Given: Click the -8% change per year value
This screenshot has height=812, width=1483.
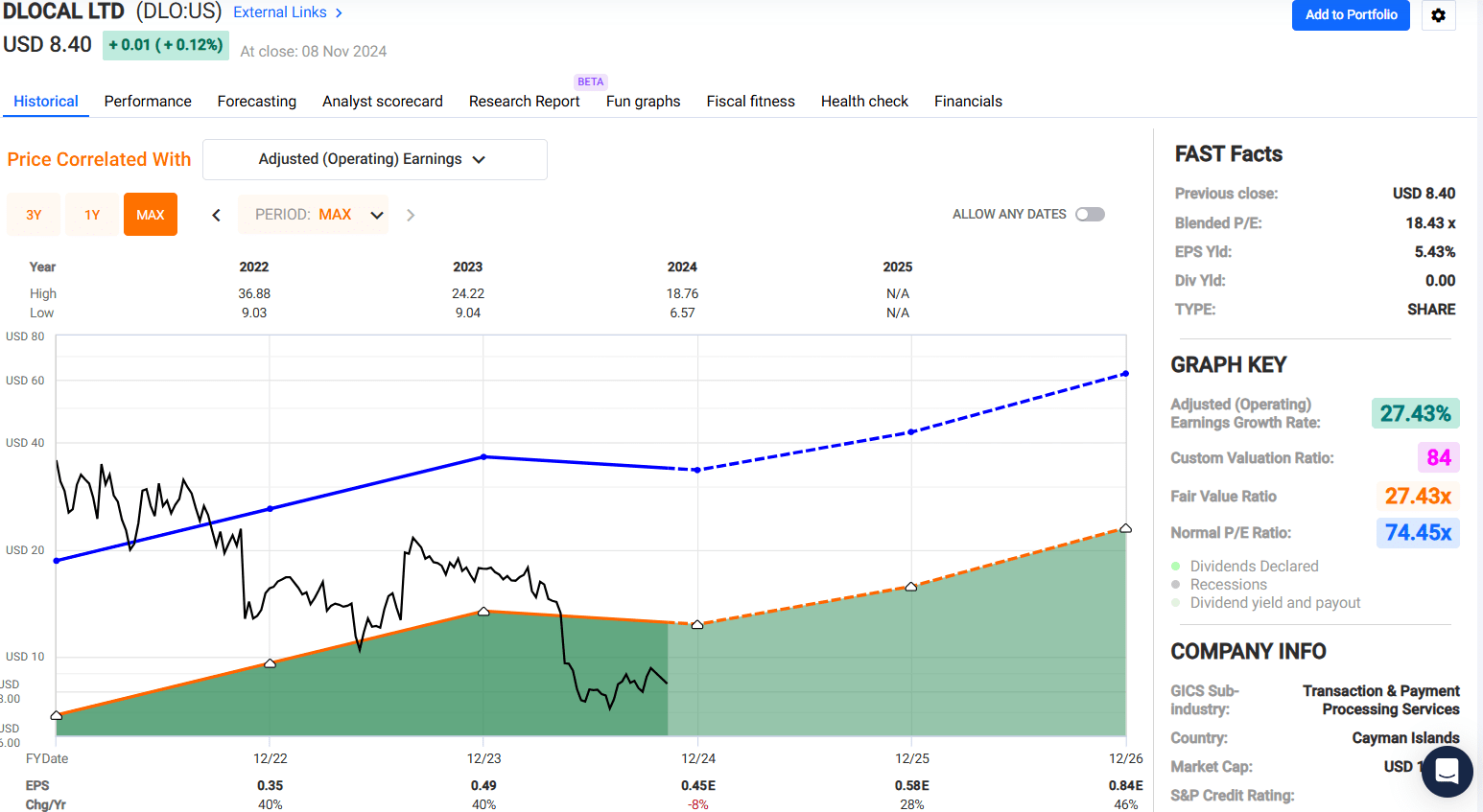Looking at the screenshot, I should [698, 804].
